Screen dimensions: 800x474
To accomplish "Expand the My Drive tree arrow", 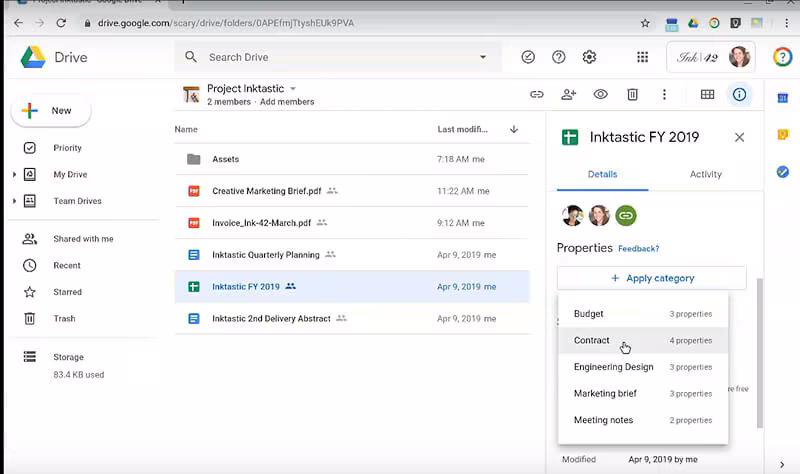I will pyautogui.click(x=14, y=174).
